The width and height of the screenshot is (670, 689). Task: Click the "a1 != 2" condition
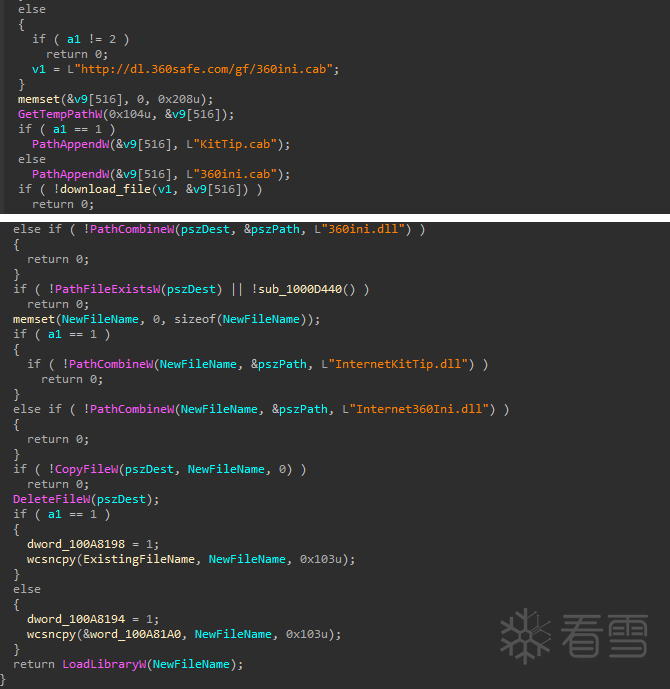click(92, 40)
